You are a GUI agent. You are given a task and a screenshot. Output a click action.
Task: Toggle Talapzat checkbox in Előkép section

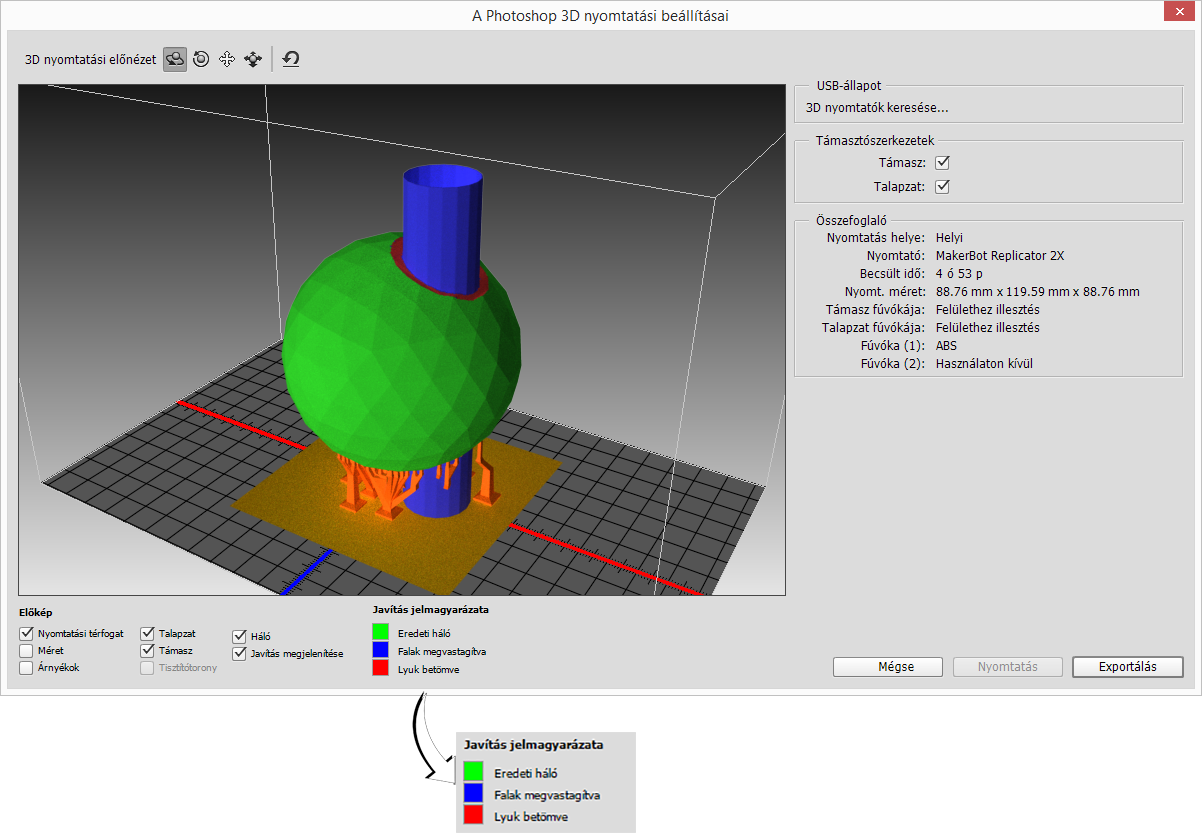point(148,634)
